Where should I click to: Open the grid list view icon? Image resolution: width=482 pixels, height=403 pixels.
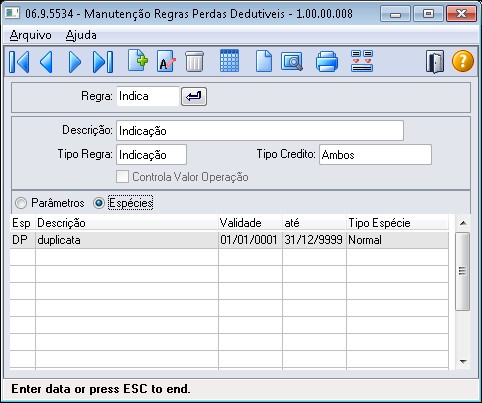click(229, 60)
